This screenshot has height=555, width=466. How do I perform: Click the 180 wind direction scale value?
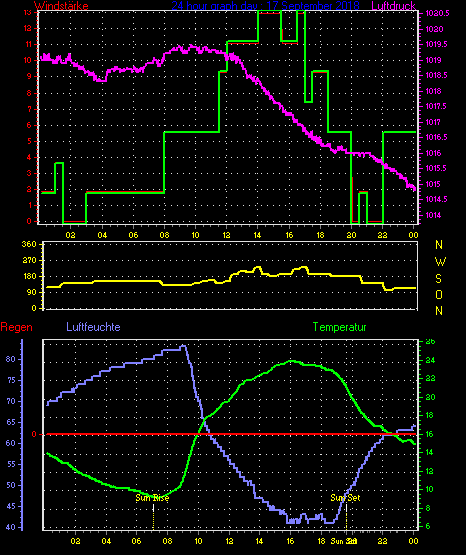[29, 276]
